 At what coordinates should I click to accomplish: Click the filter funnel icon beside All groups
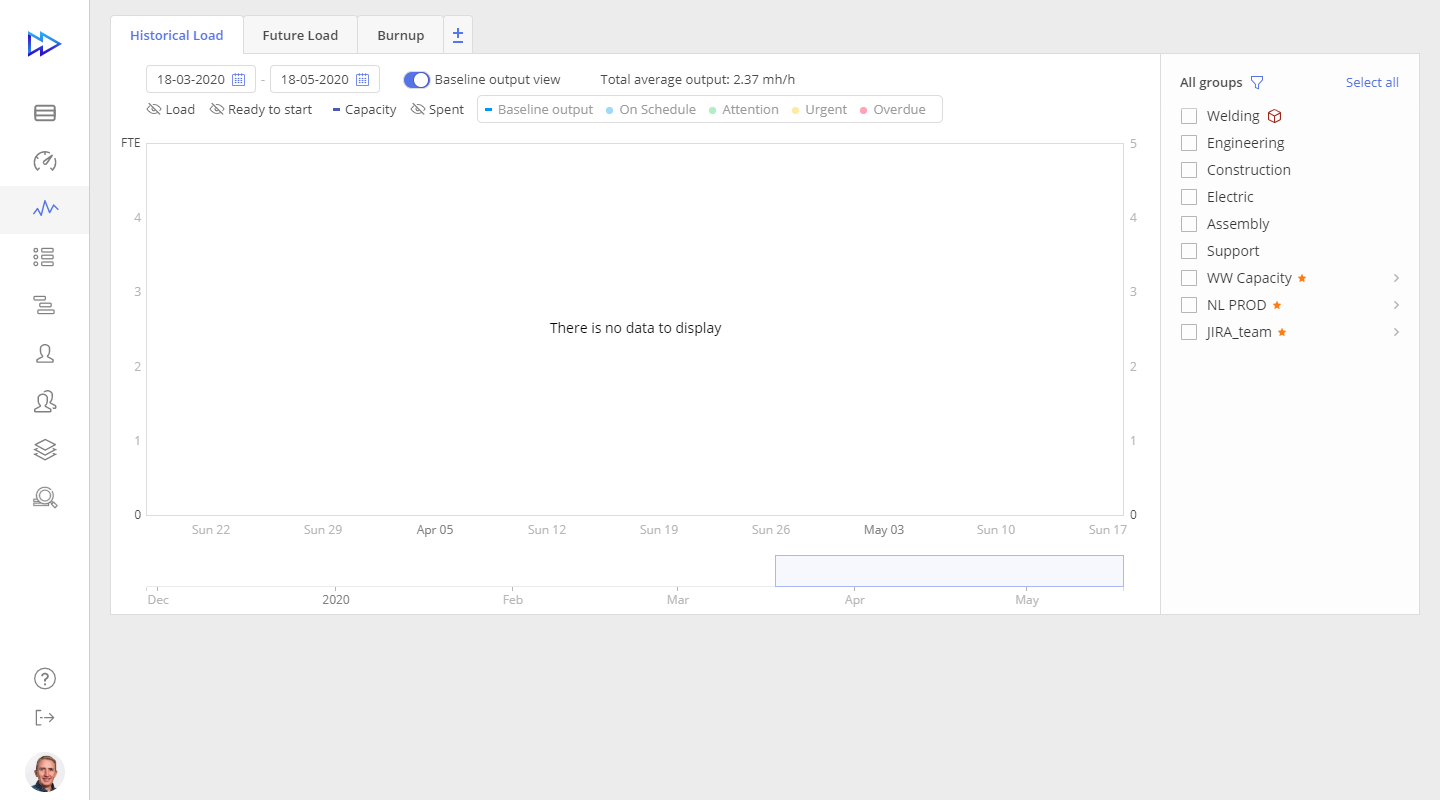(x=1257, y=83)
